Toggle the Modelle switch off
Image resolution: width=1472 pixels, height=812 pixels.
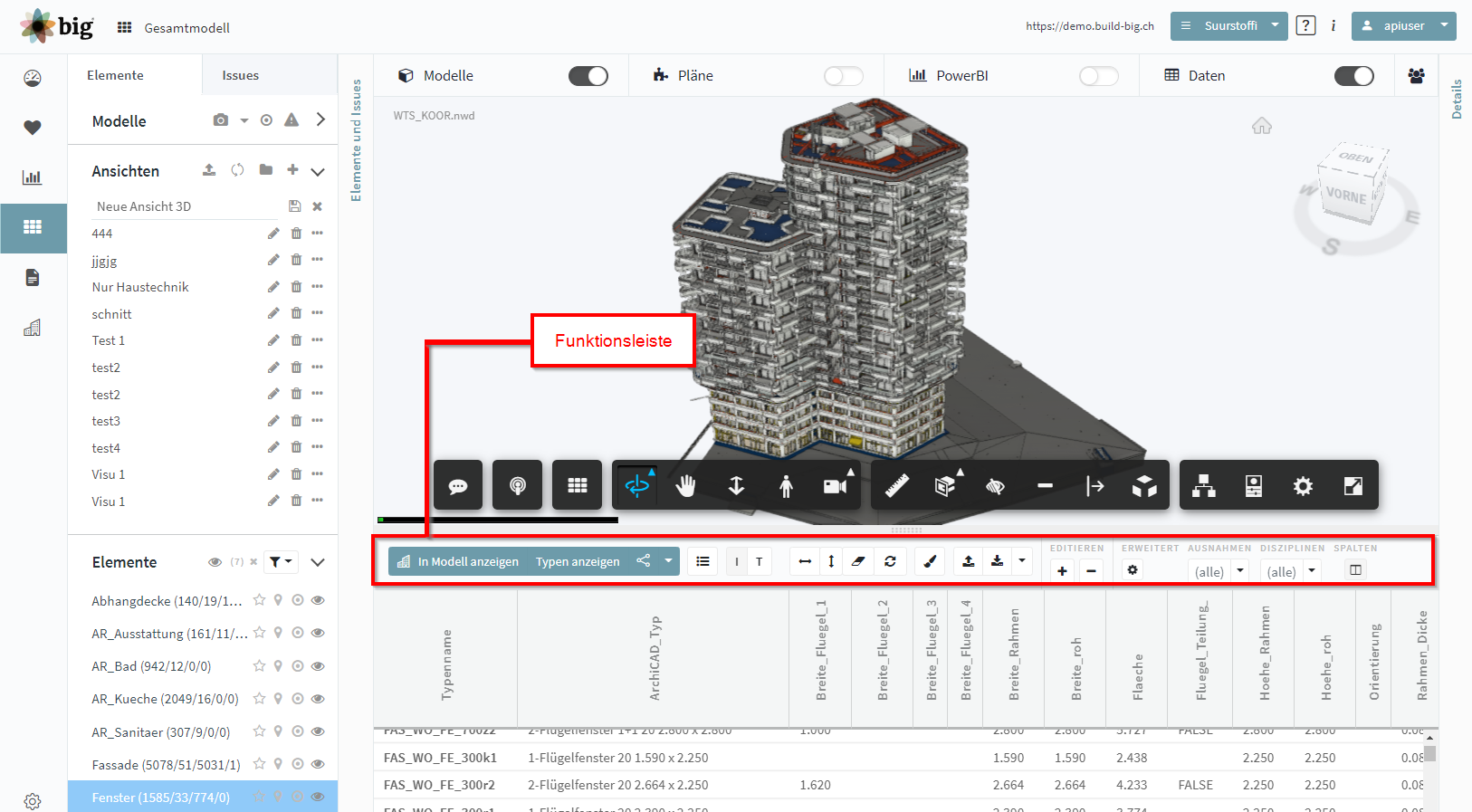click(x=588, y=76)
